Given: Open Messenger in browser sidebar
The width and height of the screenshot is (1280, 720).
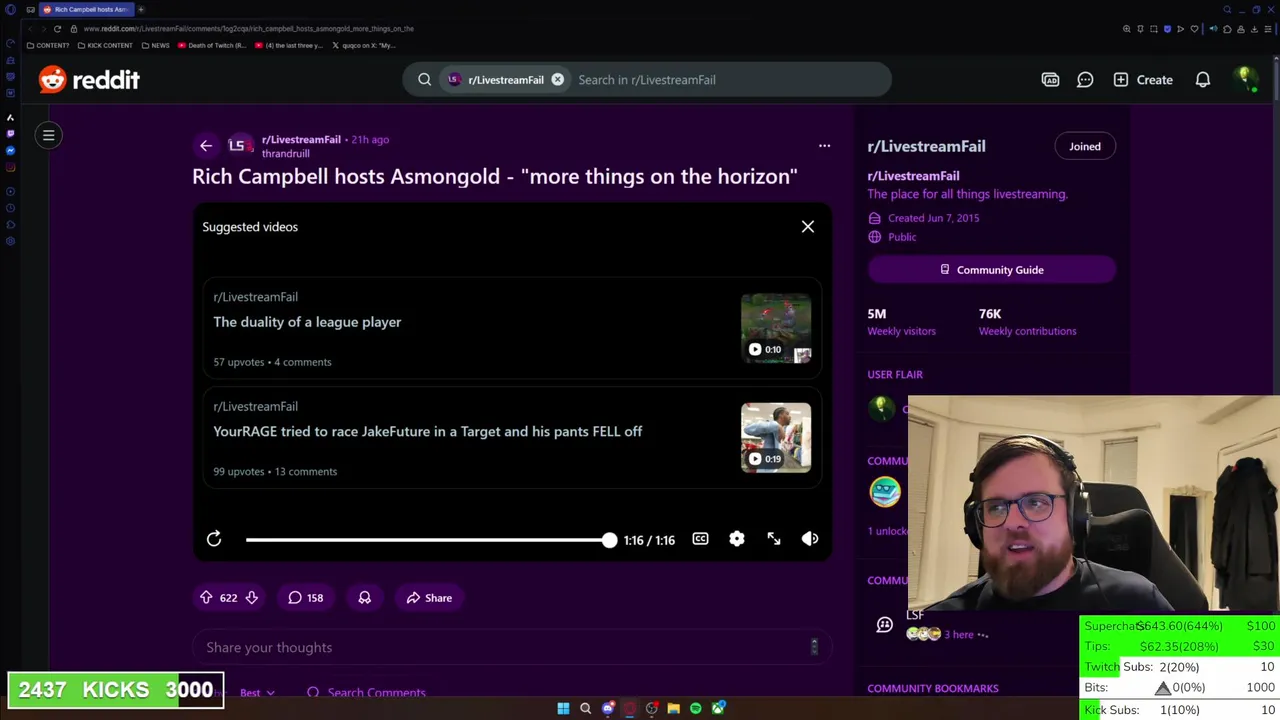Looking at the screenshot, I should coord(10,150).
